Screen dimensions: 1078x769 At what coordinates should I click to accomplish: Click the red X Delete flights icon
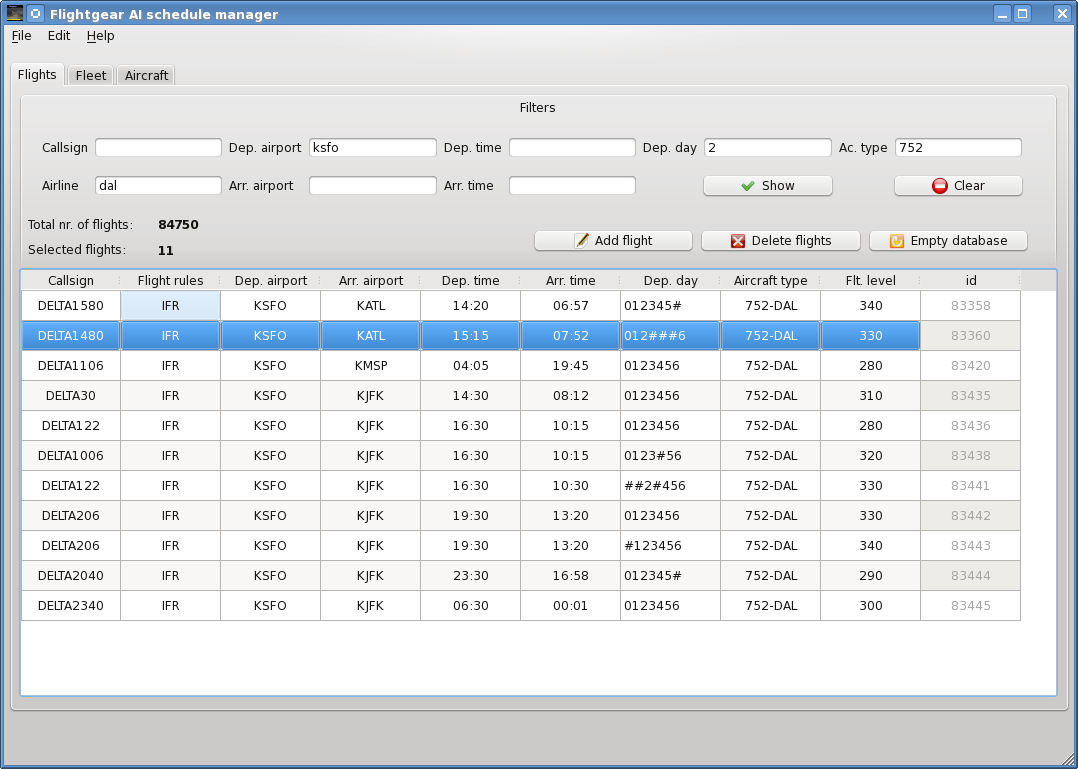[738, 241]
